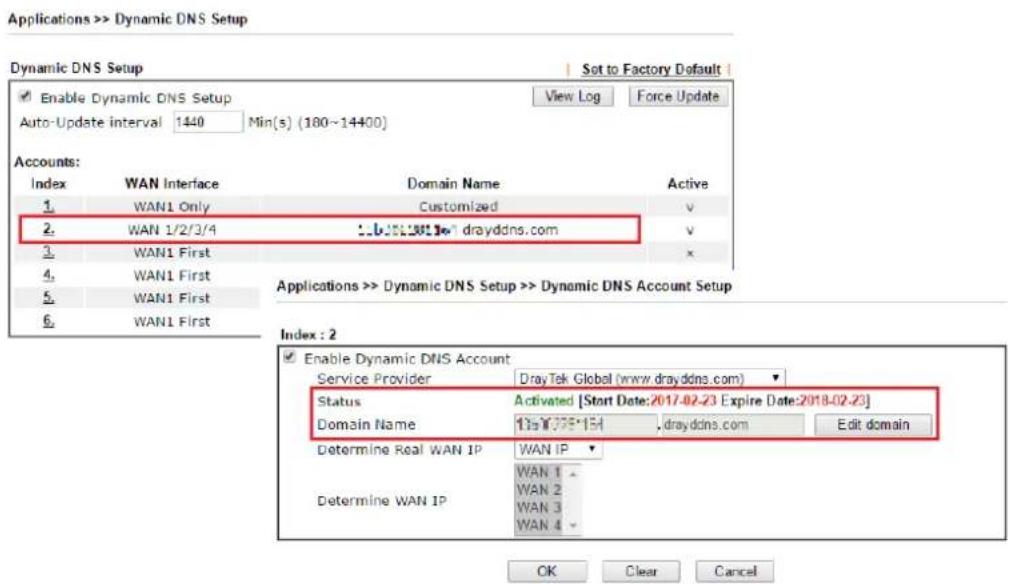1009x584 pixels.
Task: Select WAN 1 in Determine WAN IP list
Action: click(x=539, y=472)
